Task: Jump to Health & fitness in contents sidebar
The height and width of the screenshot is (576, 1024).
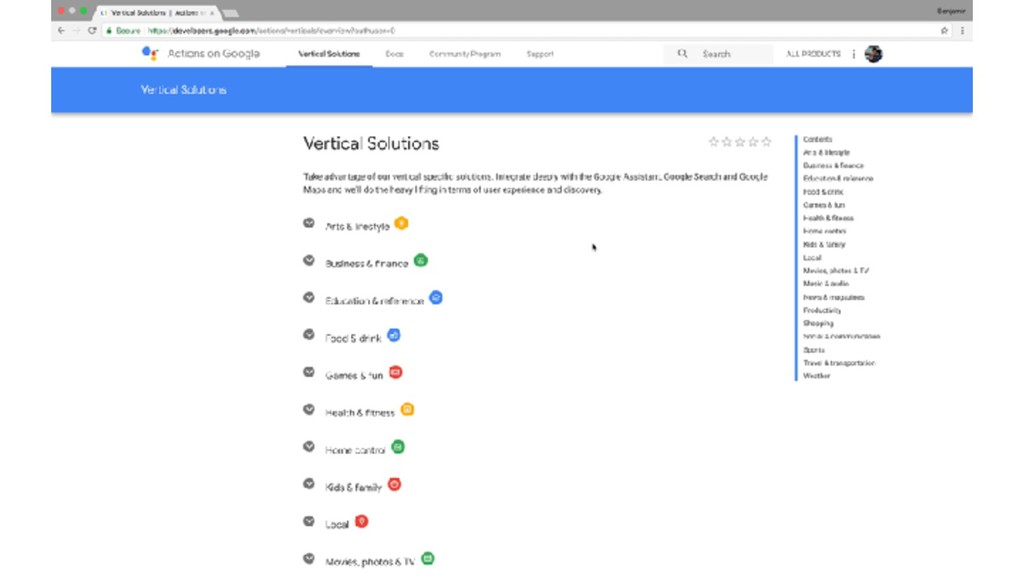Action: [828, 218]
